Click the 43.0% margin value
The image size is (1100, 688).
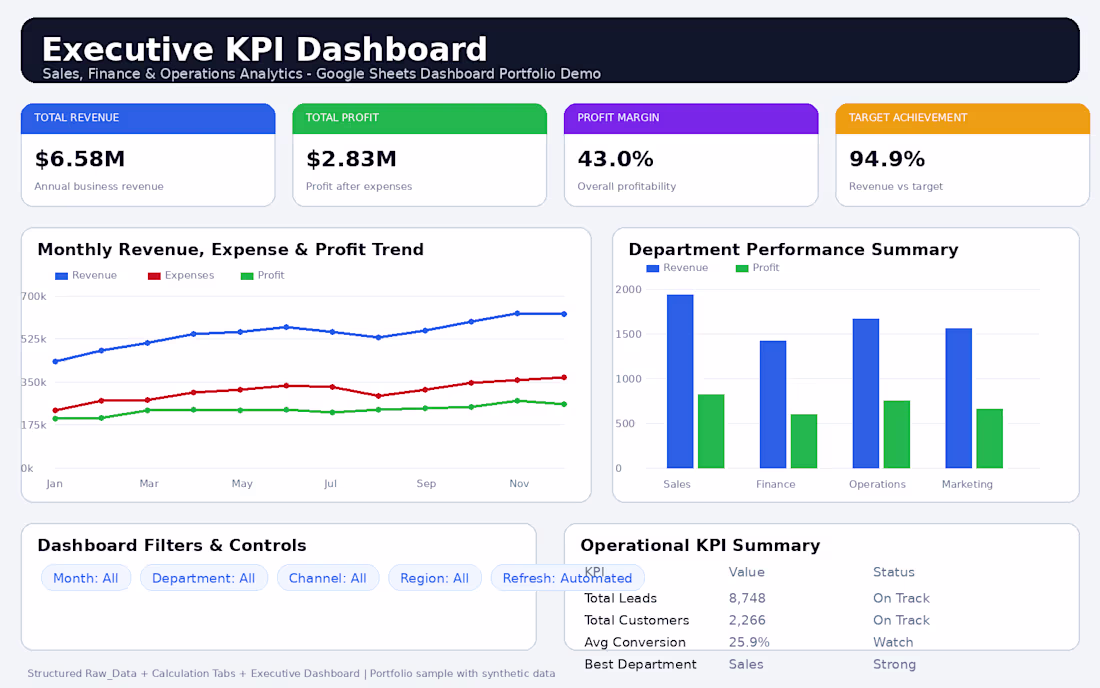click(x=615, y=158)
